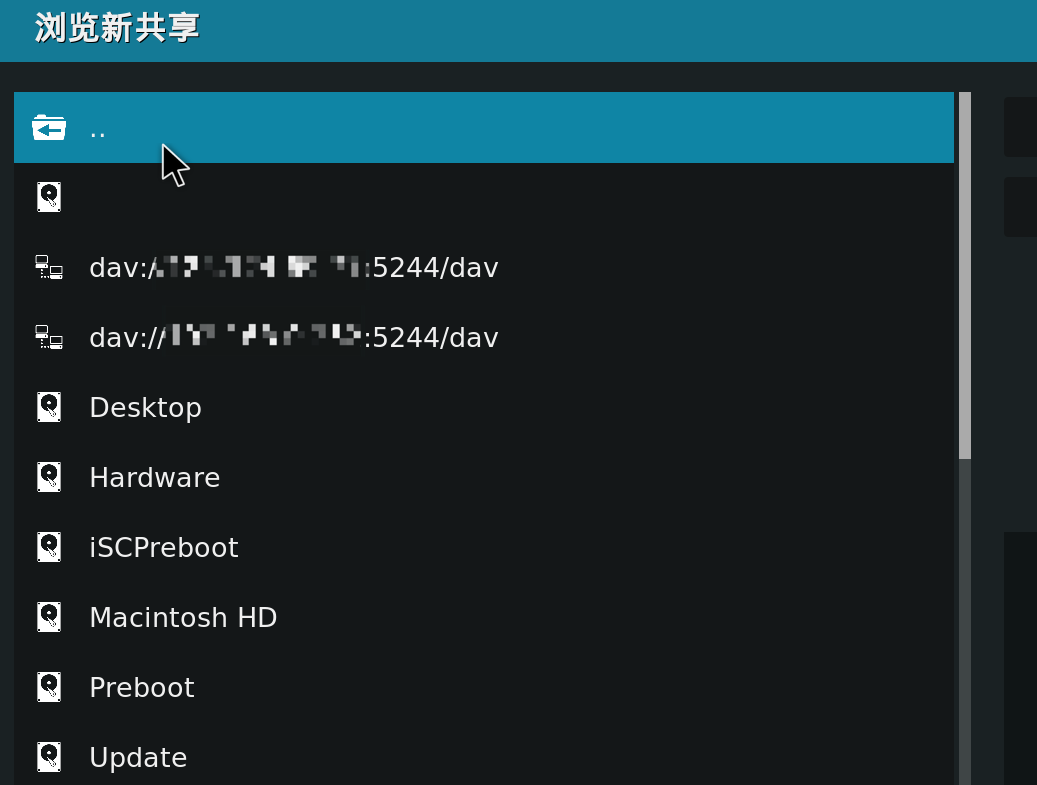This screenshot has width=1037, height=785.
Task: Click the scrollbar on the right of the list
Action: 966,270
